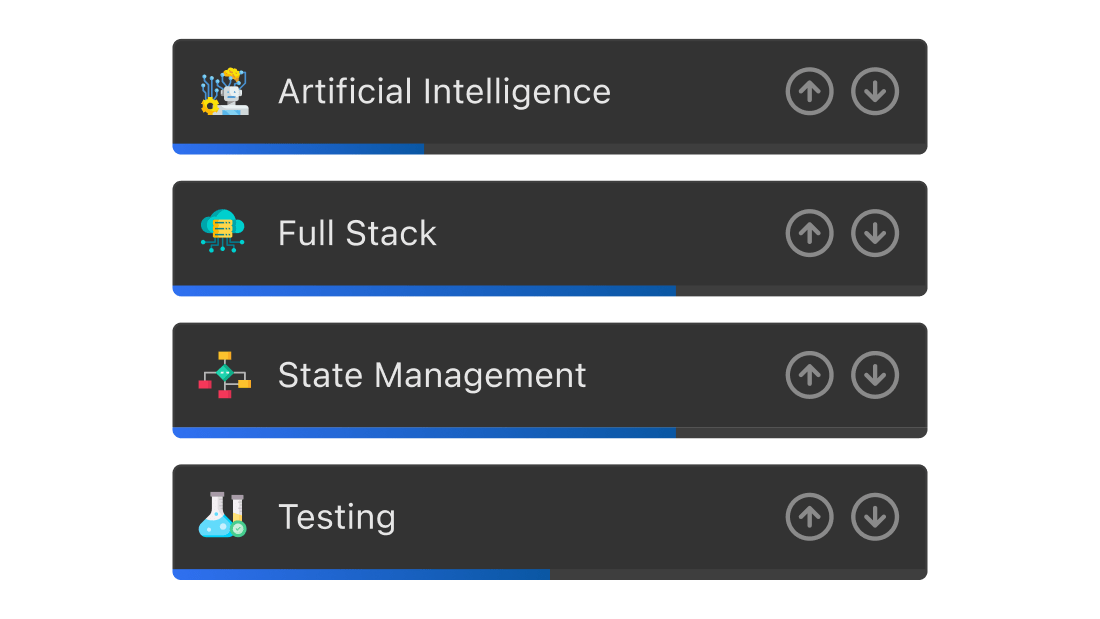Select the State Management label
Viewport: 1100px width, 619px height.
point(432,375)
